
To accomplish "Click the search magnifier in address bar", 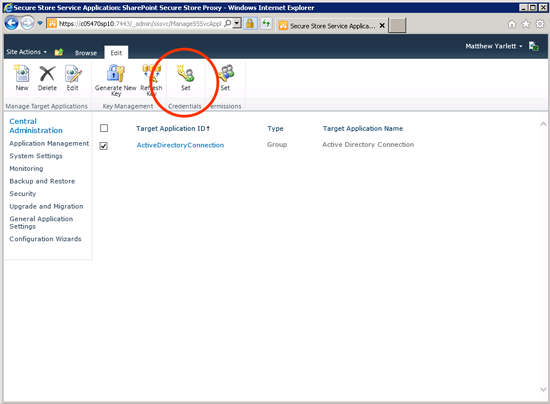I will [227, 23].
